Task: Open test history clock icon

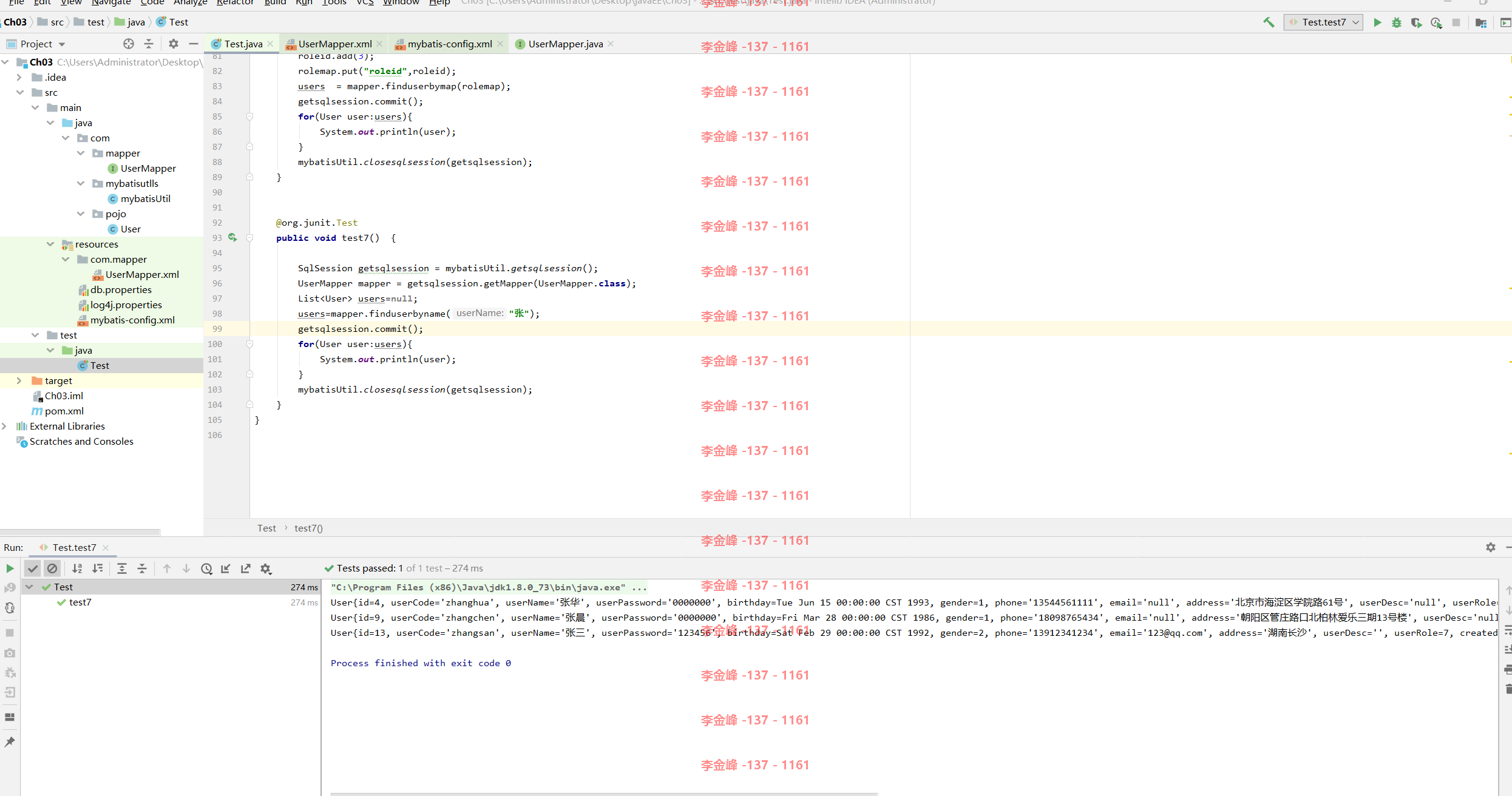Action: (x=206, y=568)
